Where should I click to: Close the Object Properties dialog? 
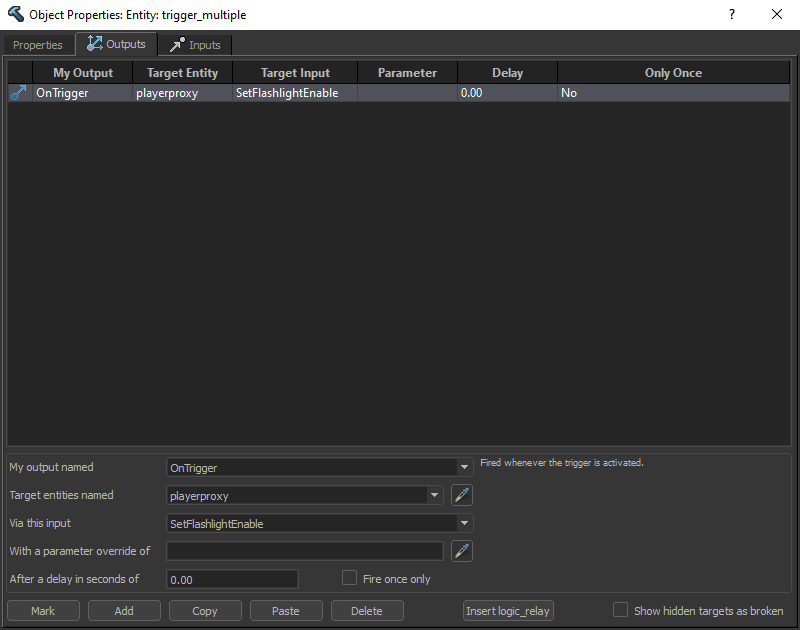777,14
